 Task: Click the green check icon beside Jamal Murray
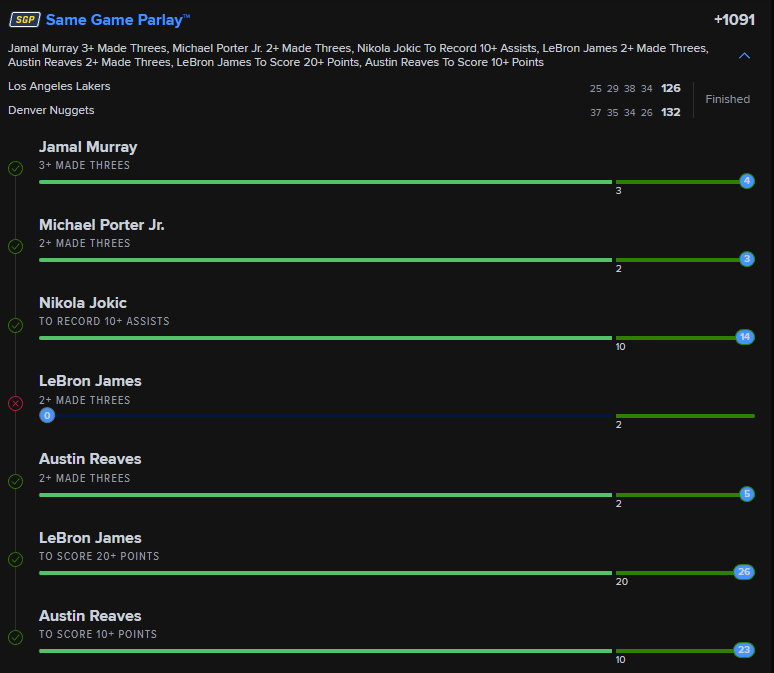pos(15,168)
